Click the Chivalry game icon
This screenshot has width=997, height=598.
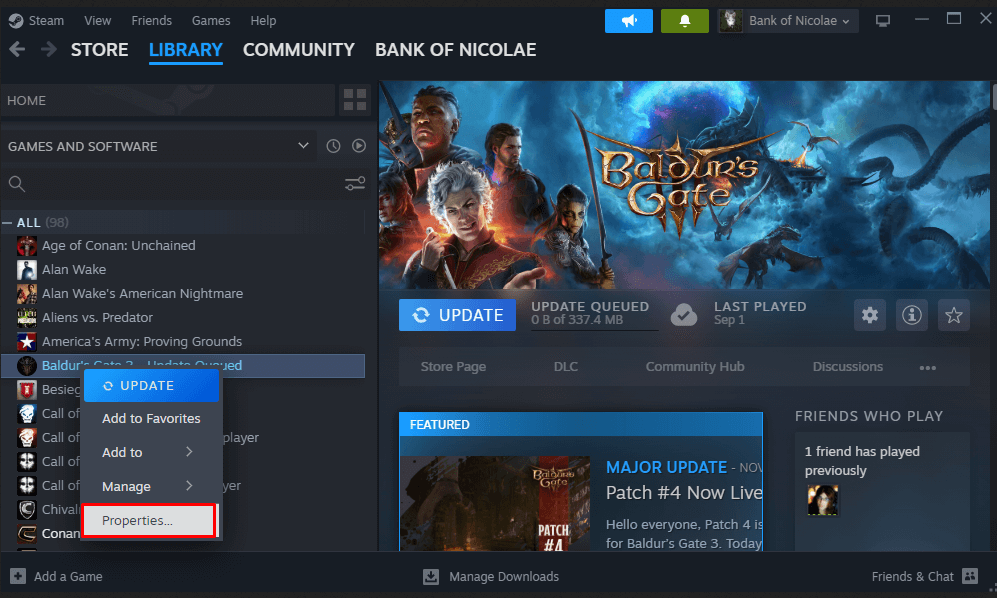coord(27,510)
